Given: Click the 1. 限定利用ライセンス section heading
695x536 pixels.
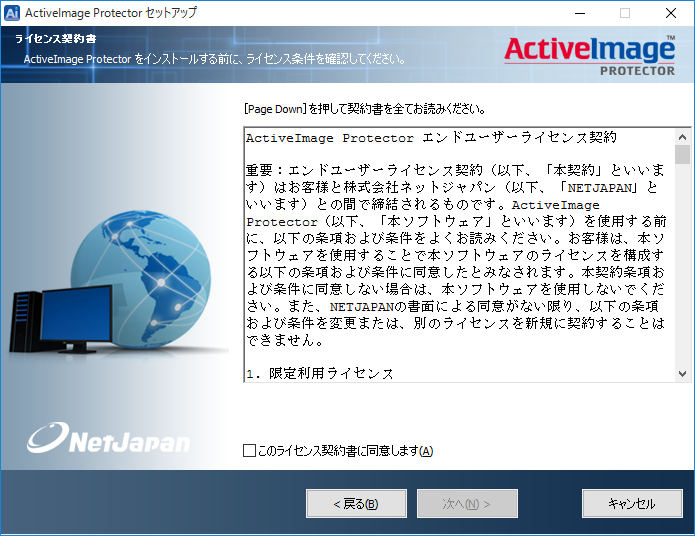Looking at the screenshot, I should point(320,373).
